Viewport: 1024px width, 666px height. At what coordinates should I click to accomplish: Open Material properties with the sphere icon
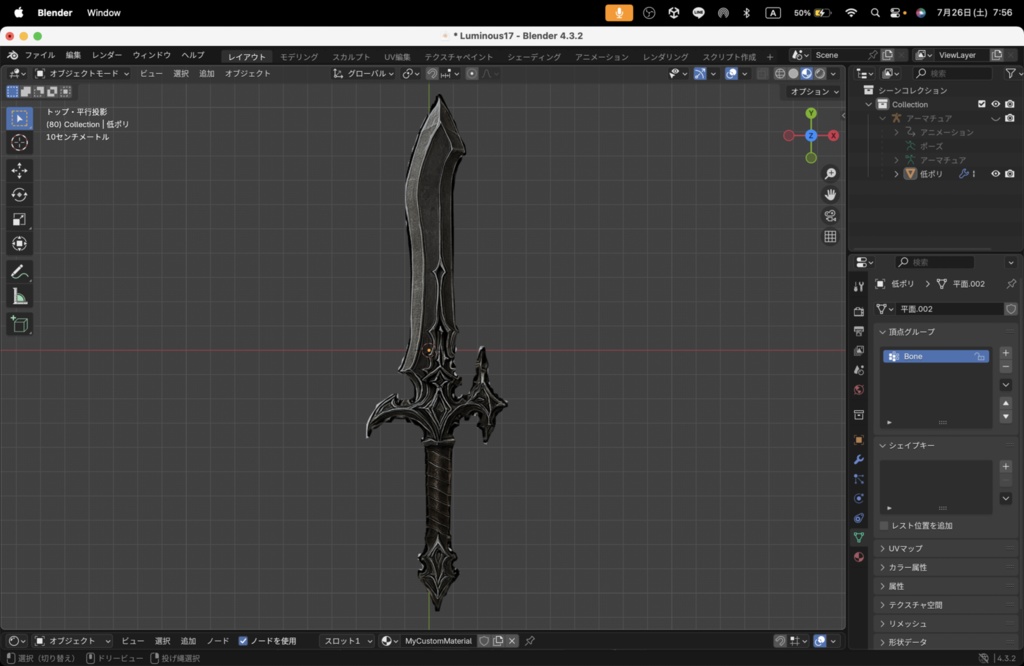pos(859,557)
